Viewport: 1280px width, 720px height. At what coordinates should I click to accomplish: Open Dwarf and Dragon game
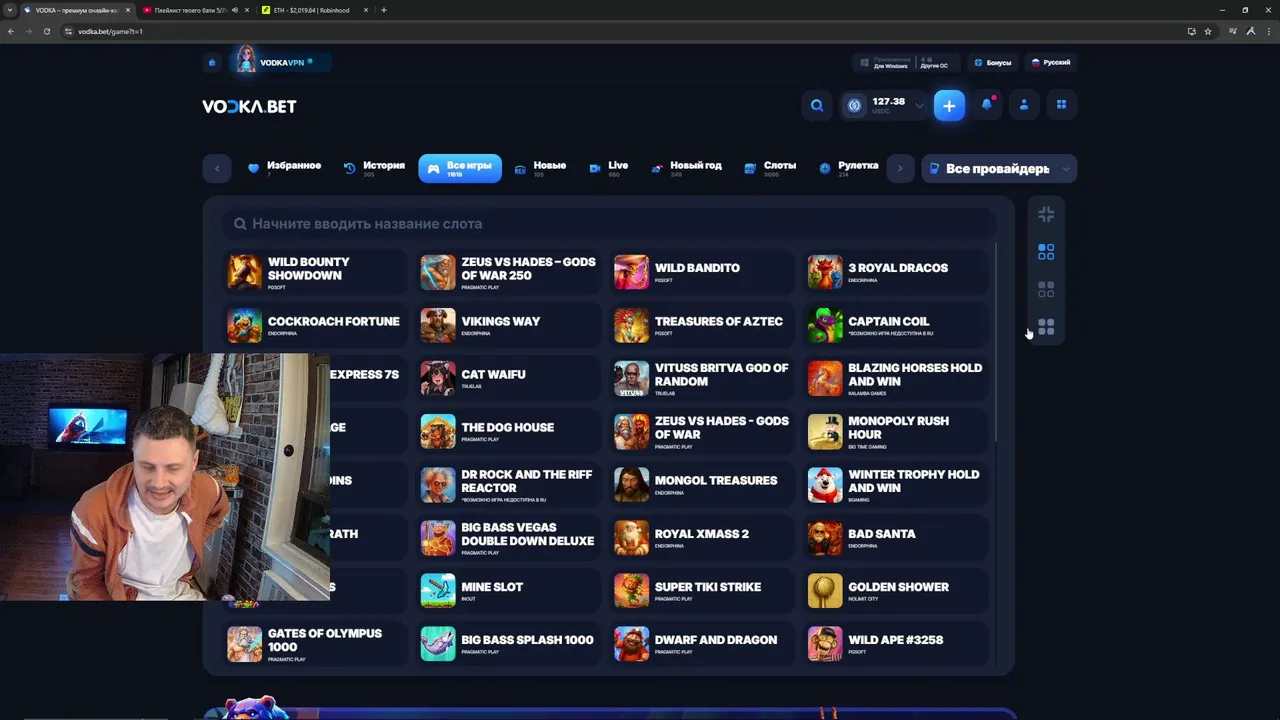coord(702,644)
